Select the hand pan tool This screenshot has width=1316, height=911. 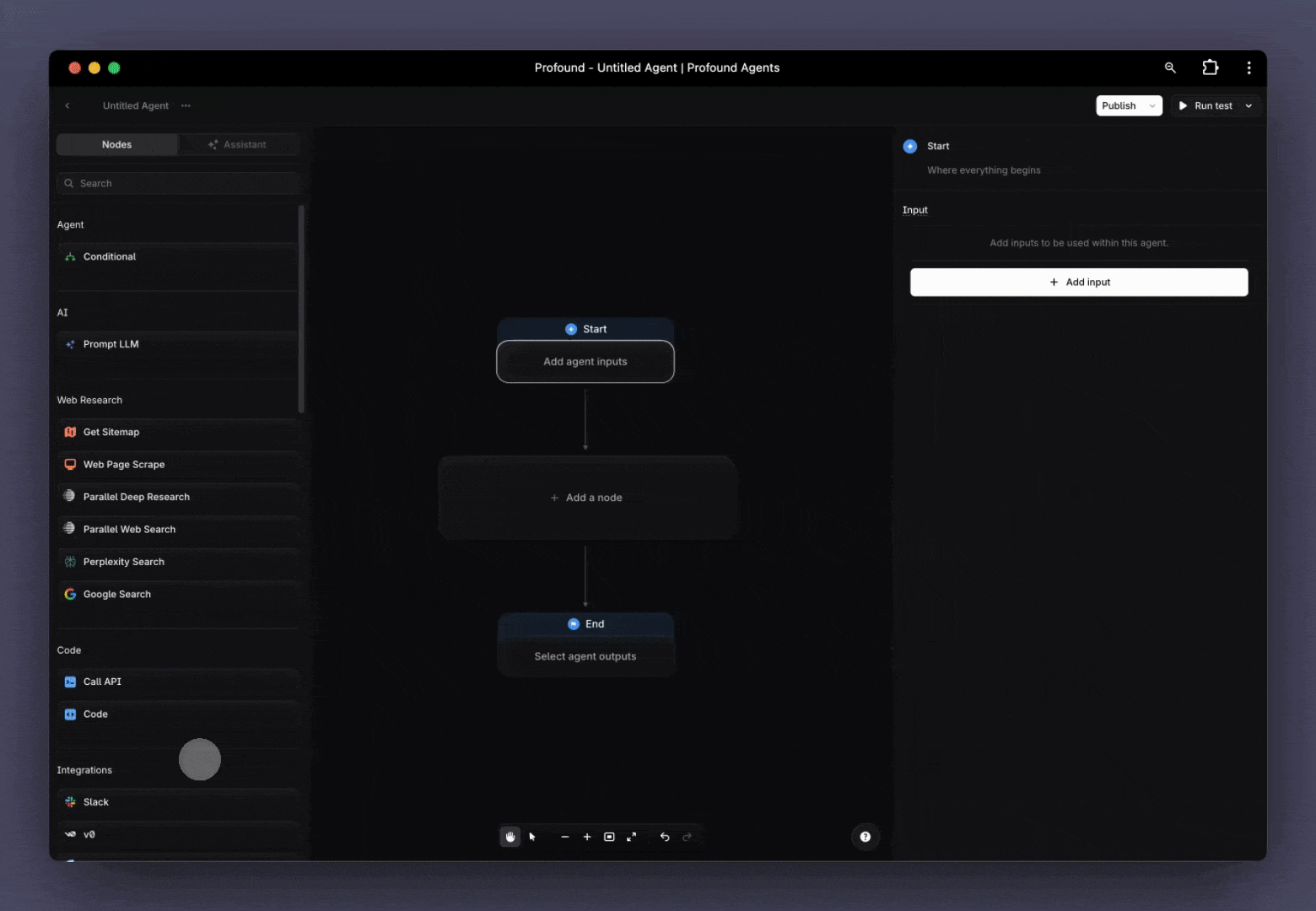(510, 837)
